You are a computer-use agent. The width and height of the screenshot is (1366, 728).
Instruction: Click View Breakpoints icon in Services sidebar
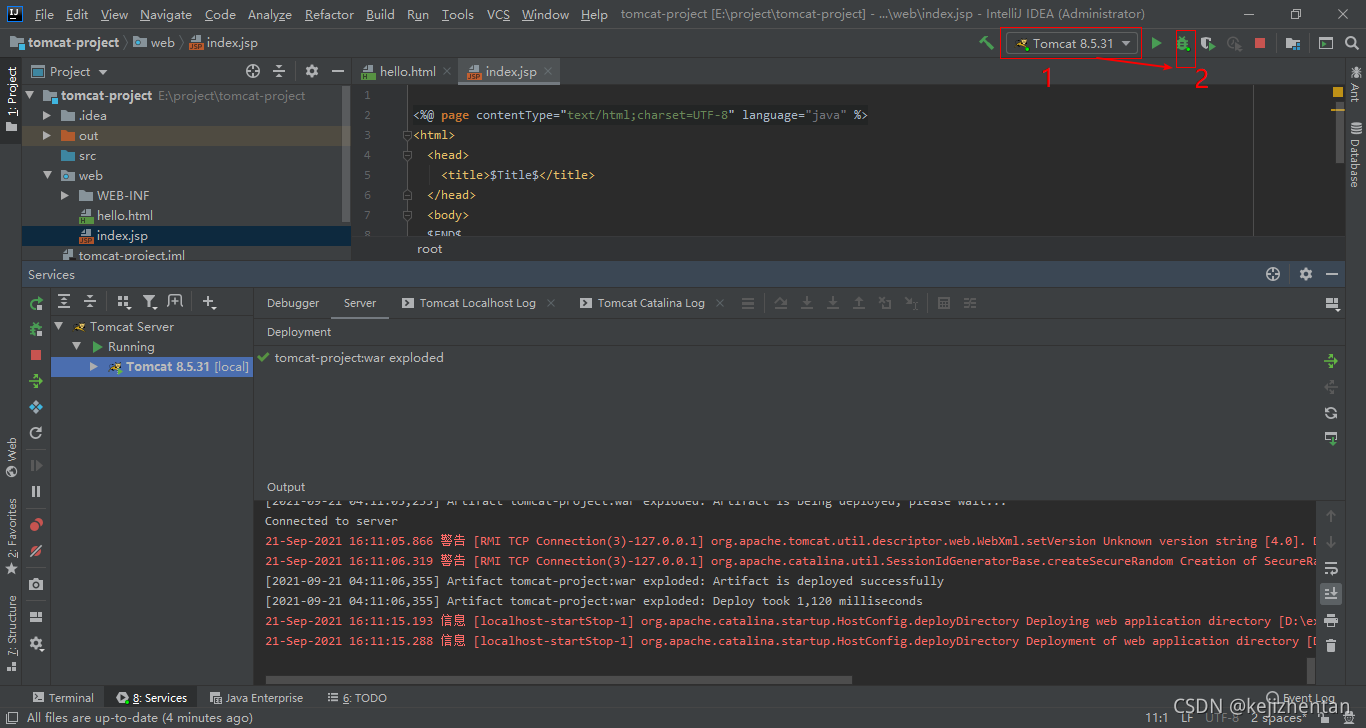[x=36, y=524]
